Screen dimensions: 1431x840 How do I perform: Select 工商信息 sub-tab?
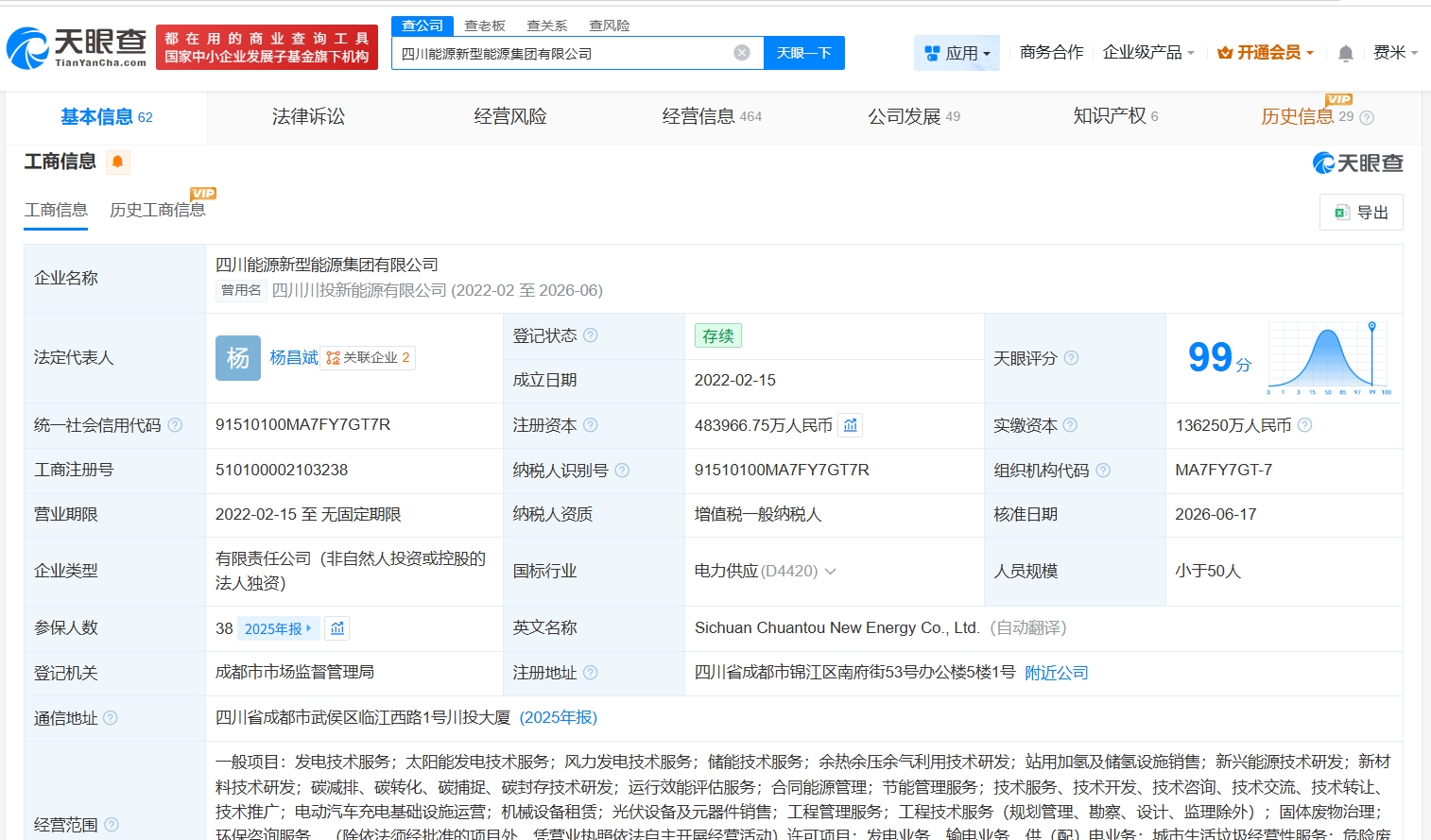tap(56, 210)
